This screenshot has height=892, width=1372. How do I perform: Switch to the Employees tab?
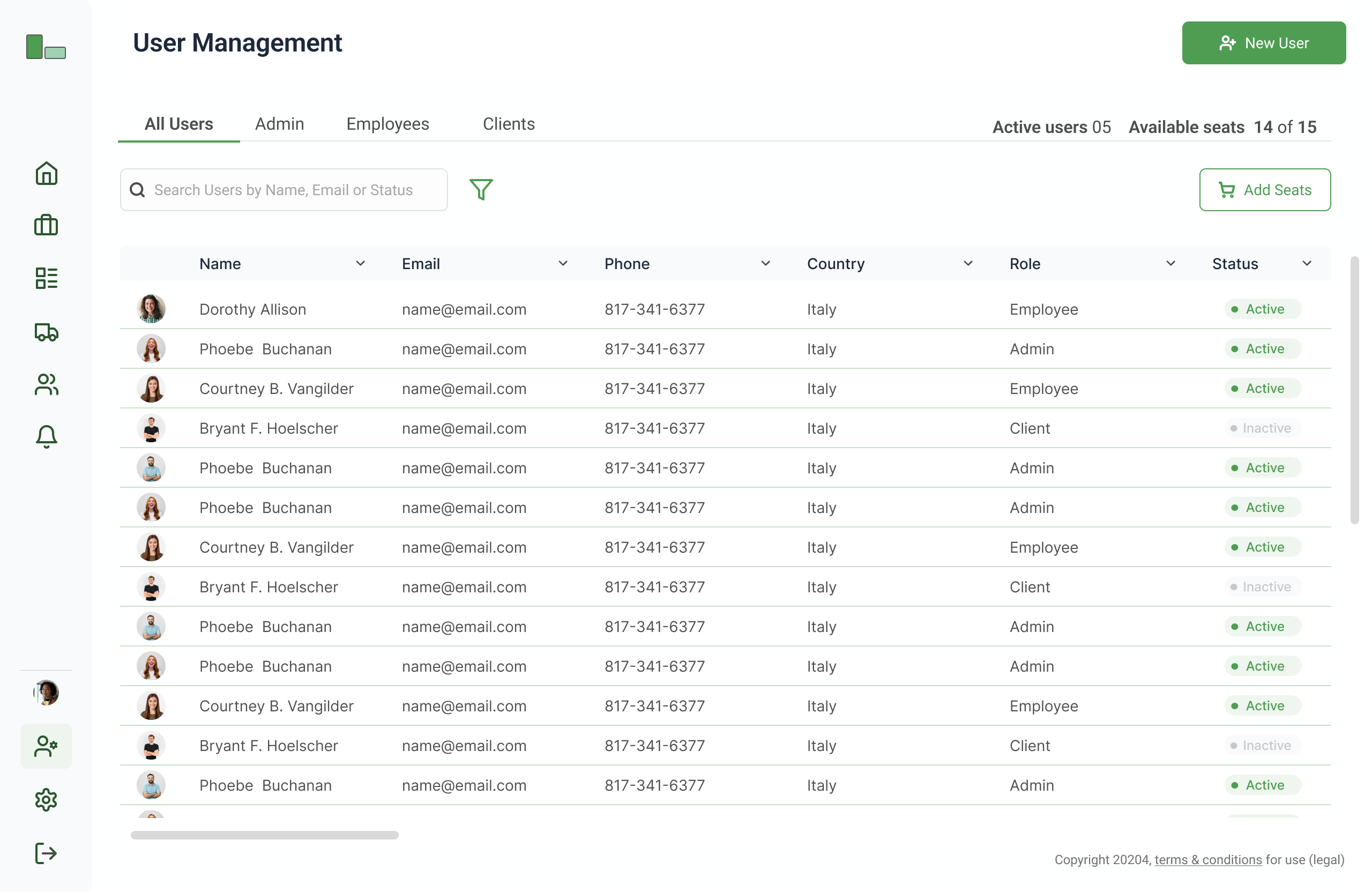point(387,124)
